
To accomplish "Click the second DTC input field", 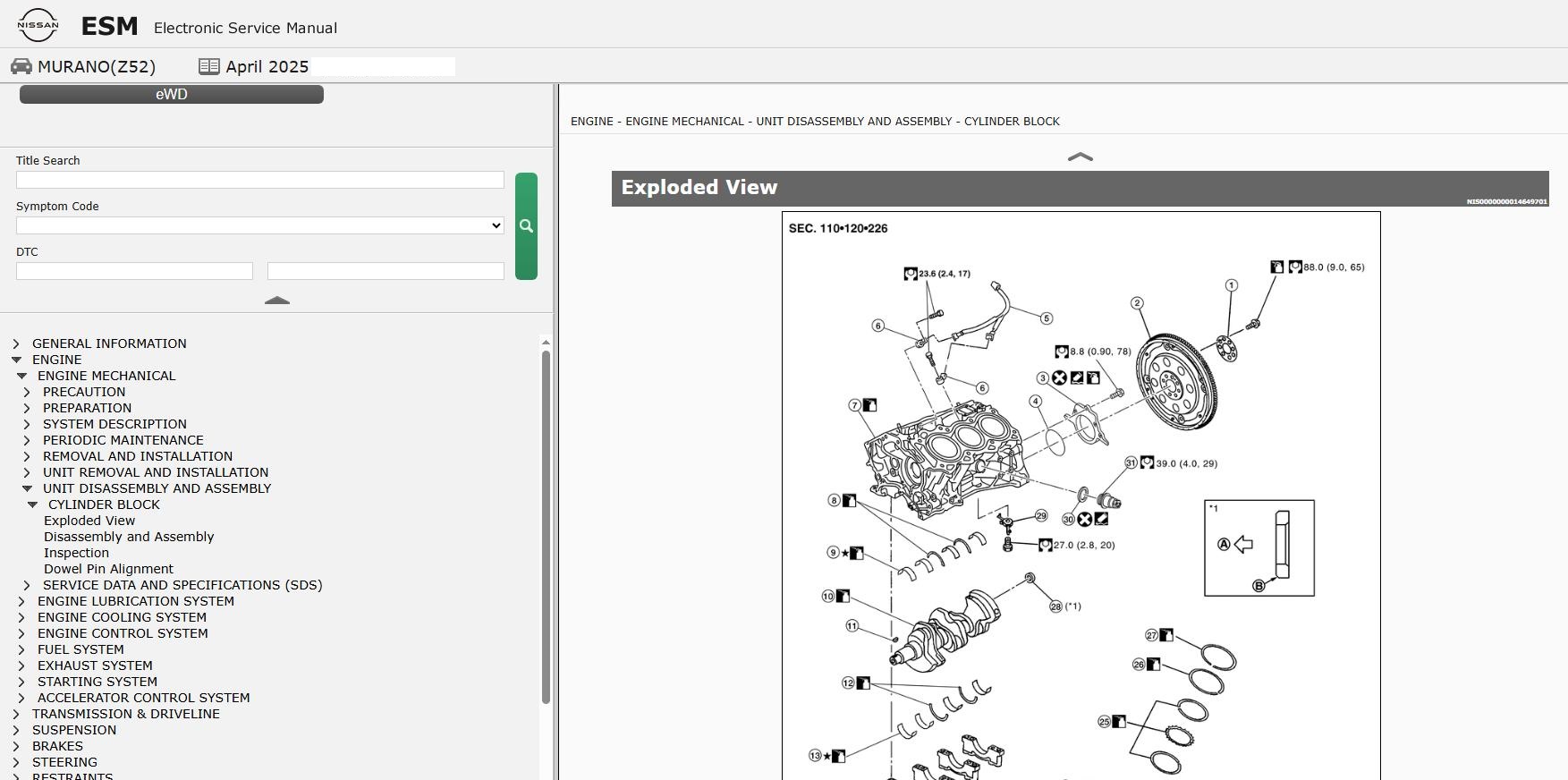I will tap(386, 271).
